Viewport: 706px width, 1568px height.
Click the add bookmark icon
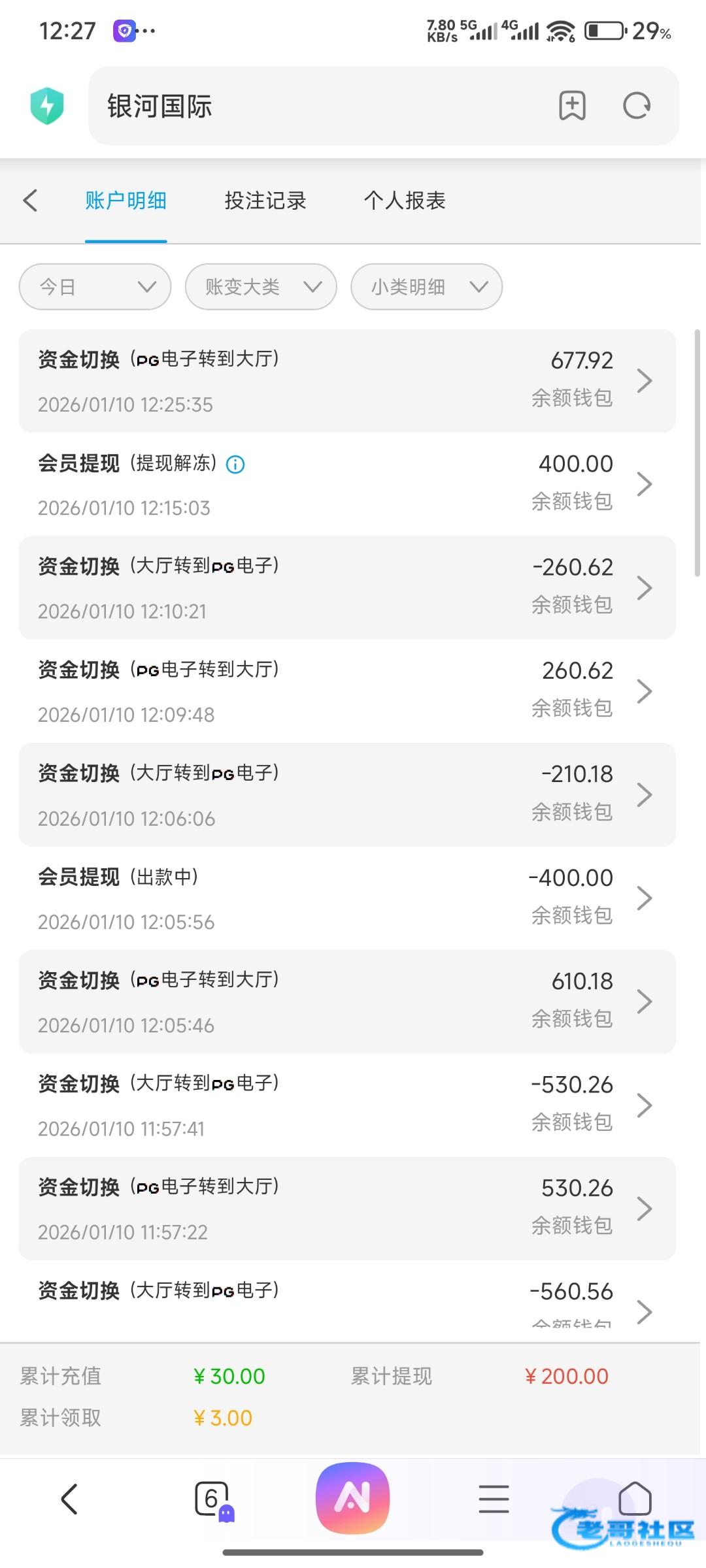pyautogui.click(x=572, y=106)
